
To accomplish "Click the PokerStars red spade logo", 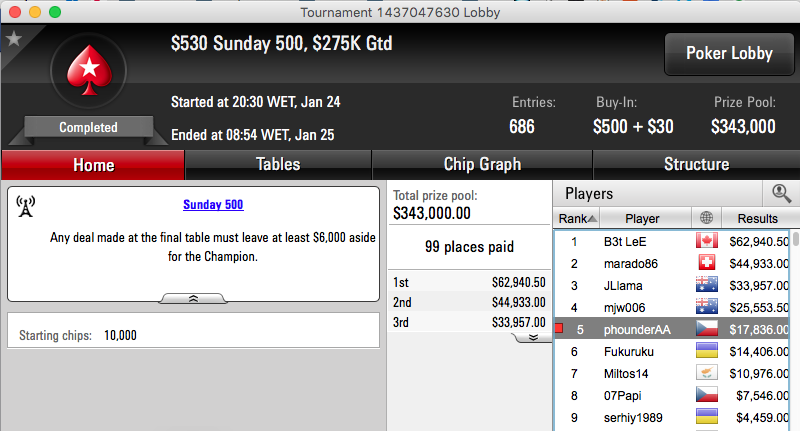I will pyautogui.click(x=89, y=70).
